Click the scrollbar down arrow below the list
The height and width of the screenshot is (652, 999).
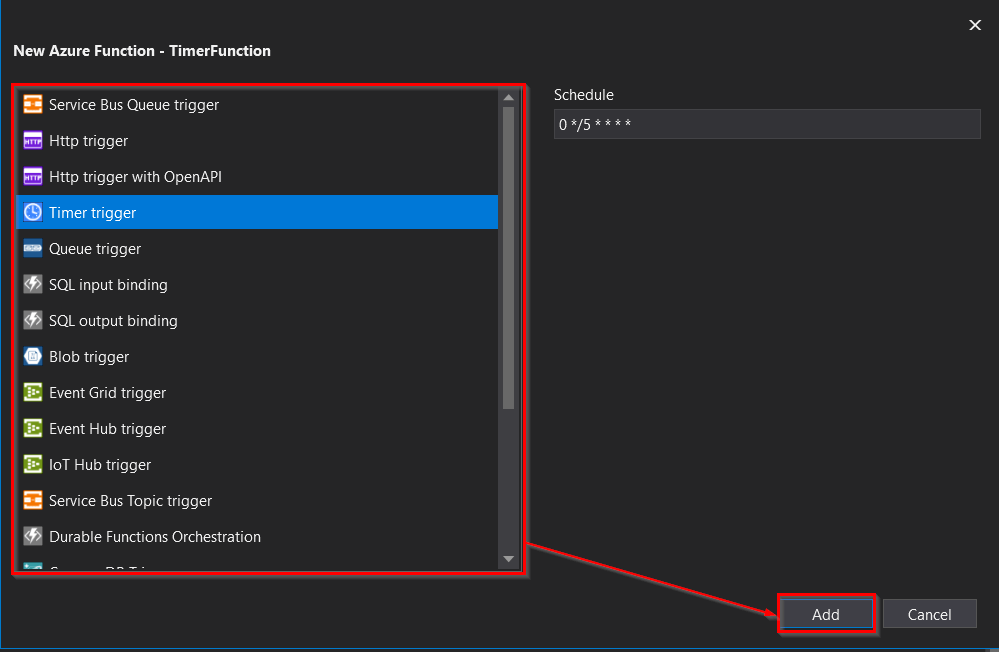pos(508,559)
